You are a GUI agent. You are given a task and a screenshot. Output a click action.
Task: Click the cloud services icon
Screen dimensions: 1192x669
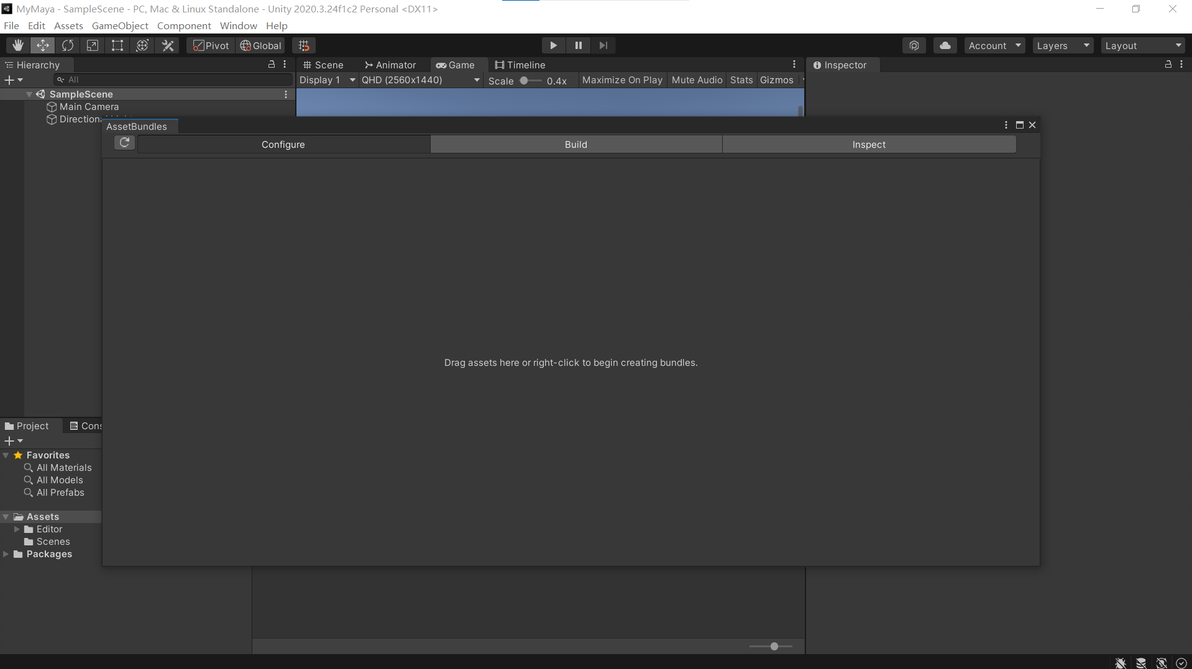[945, 46]
